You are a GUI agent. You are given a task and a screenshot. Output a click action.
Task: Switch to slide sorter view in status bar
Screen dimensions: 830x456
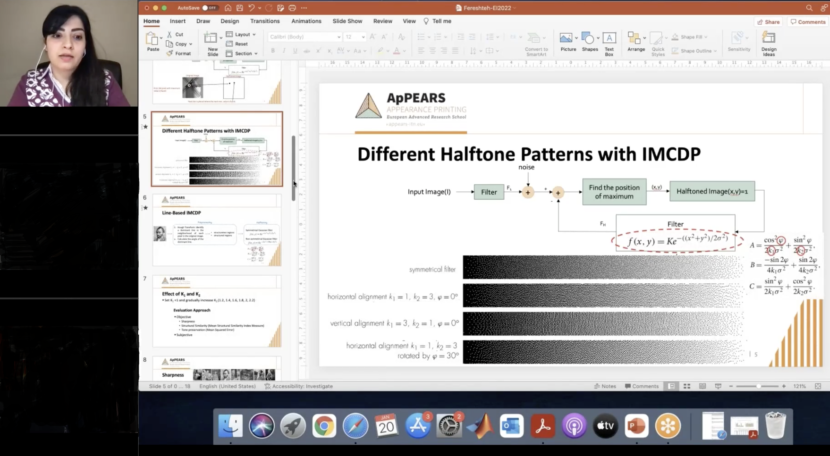point(688,386)
